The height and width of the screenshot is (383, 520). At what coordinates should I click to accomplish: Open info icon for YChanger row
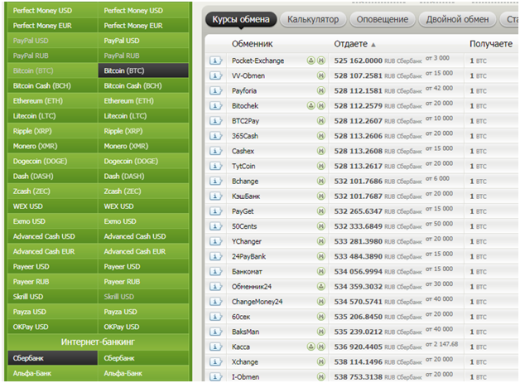215,241
